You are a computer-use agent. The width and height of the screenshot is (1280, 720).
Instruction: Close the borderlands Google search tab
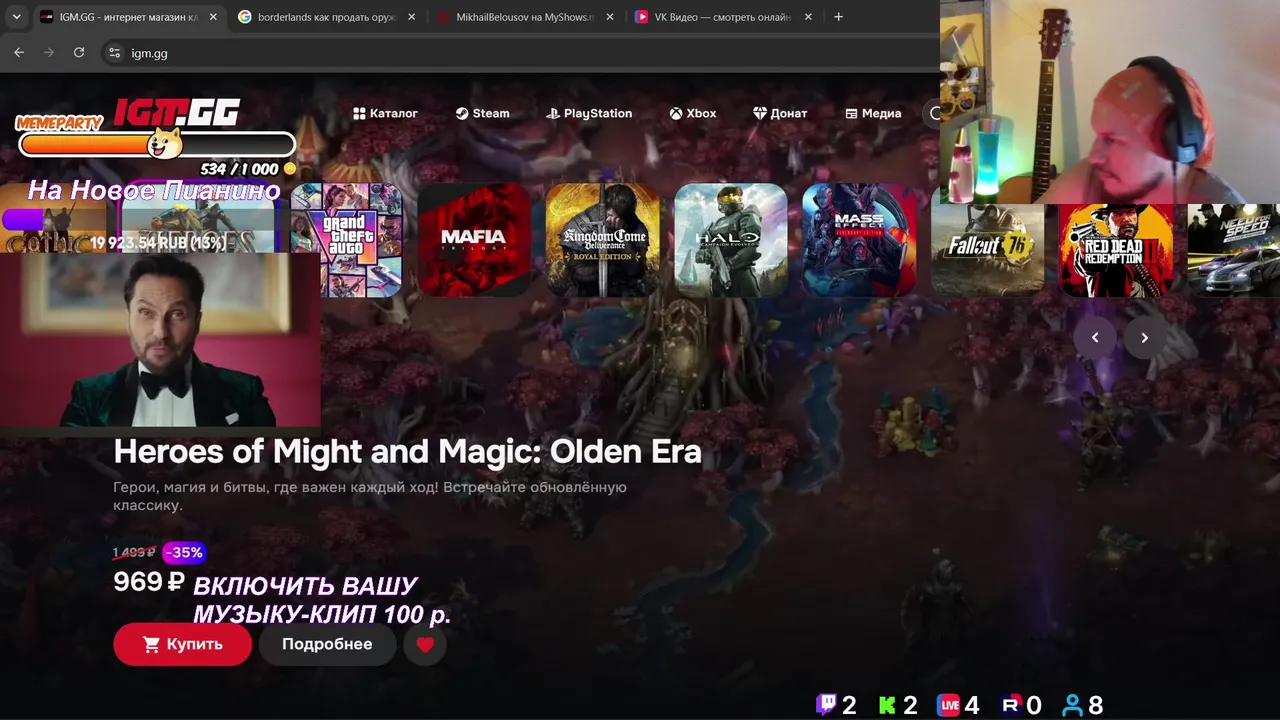coord(411,17)
